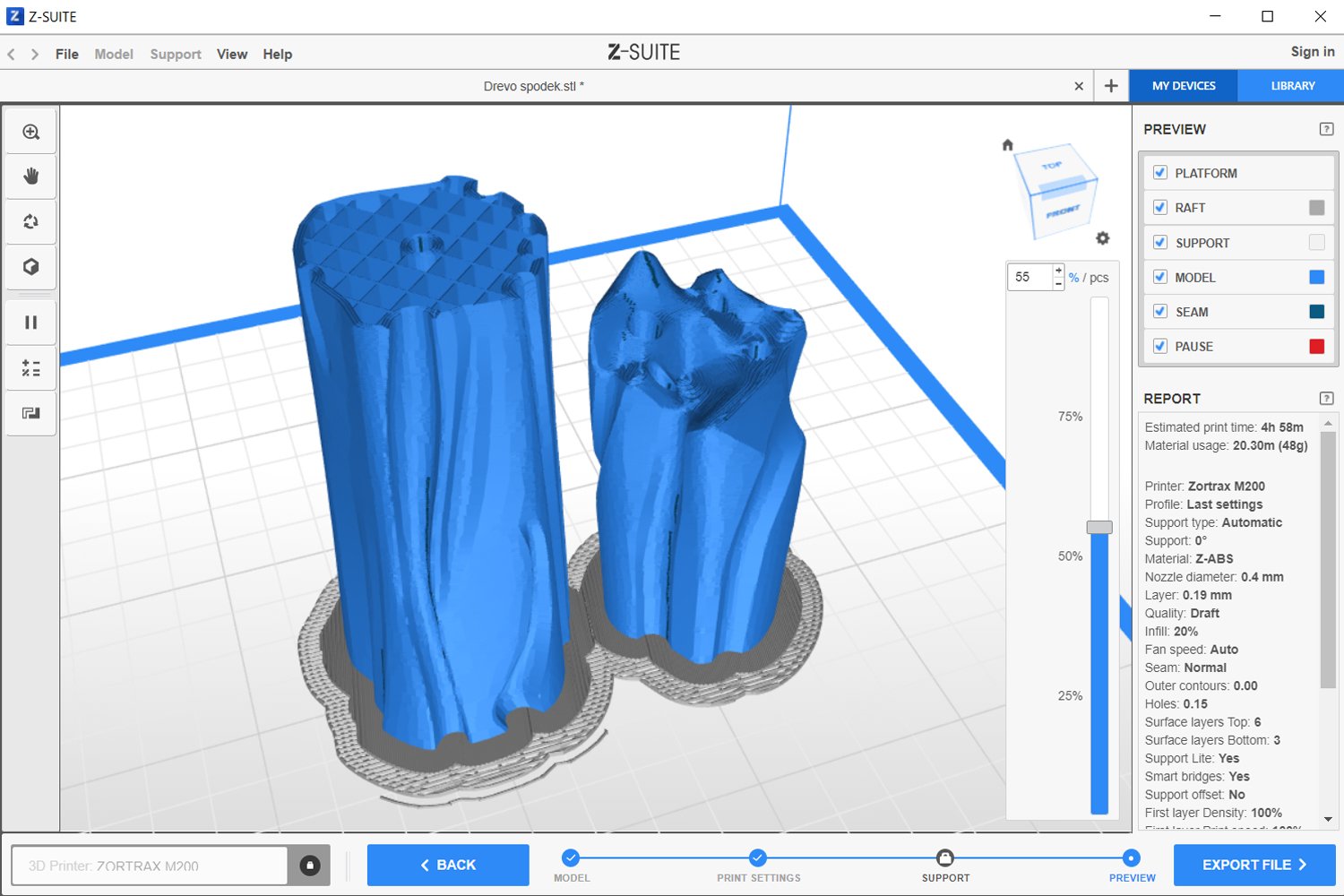The width and height of the screenshot is (1344, 896).
Task: Click the 25% slider mark label
Action: (1070, 696)
